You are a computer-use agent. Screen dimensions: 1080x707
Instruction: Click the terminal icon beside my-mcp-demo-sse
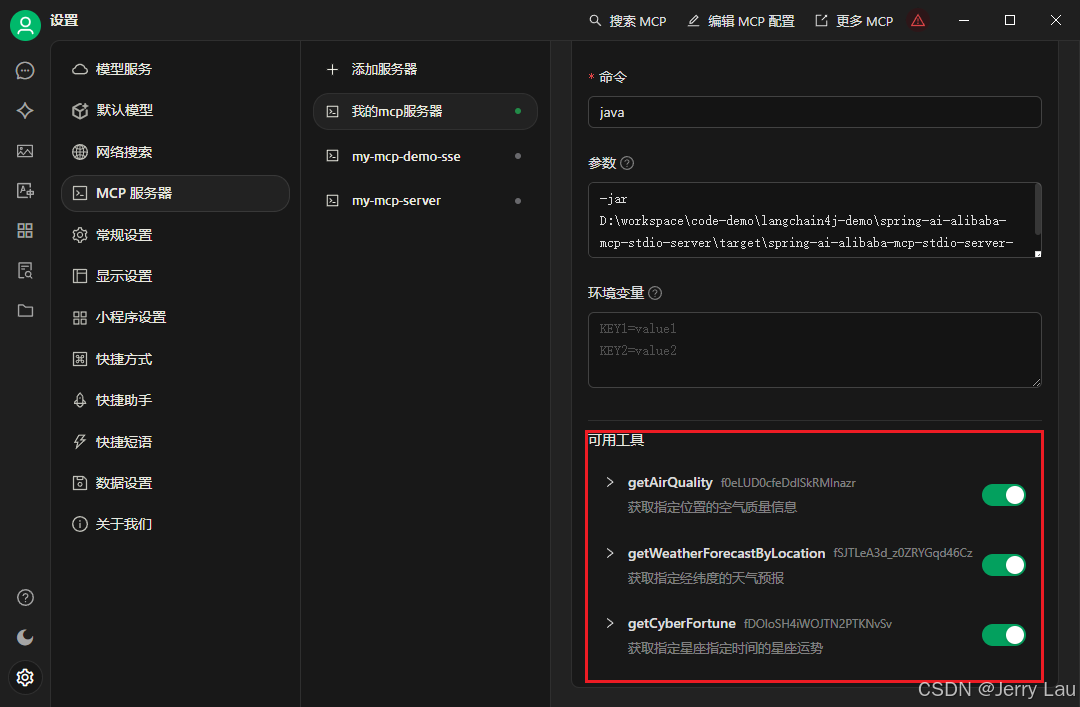point(333,156)
